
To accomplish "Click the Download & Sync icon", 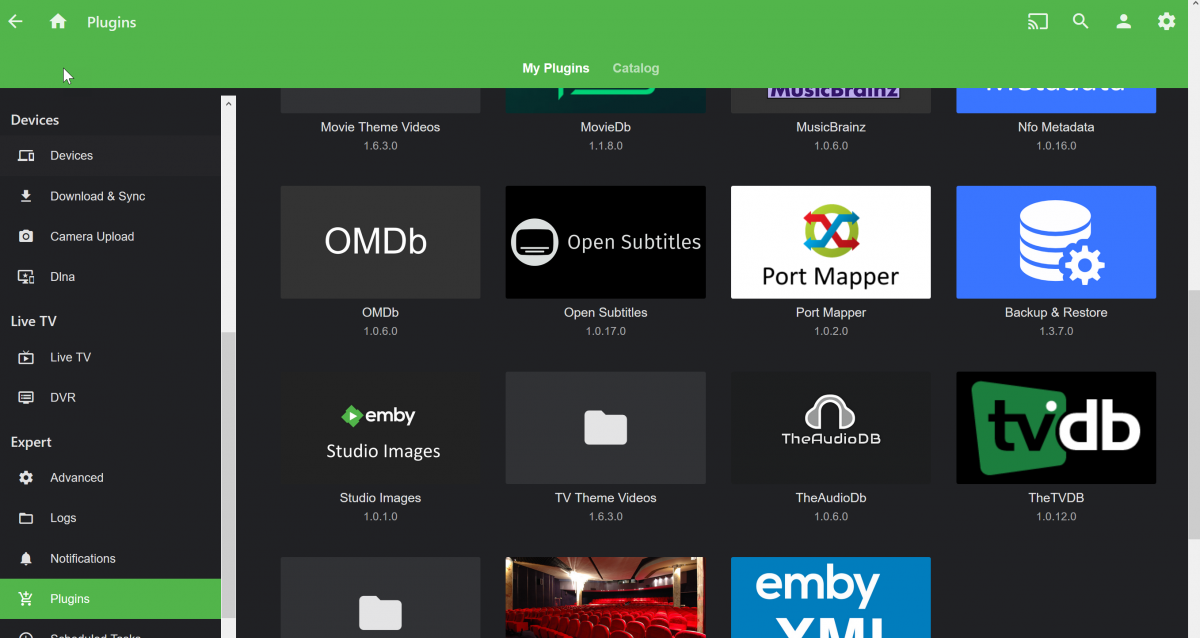I will pos(27,196).
